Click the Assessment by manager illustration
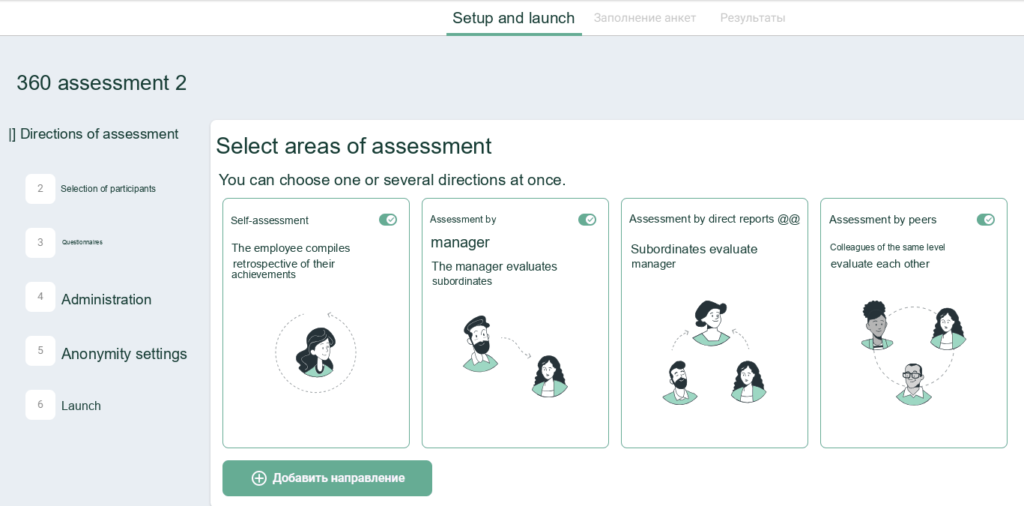The width and height of the screenshot is (1024, 506). pyautogui.click(x=515, y=357)
